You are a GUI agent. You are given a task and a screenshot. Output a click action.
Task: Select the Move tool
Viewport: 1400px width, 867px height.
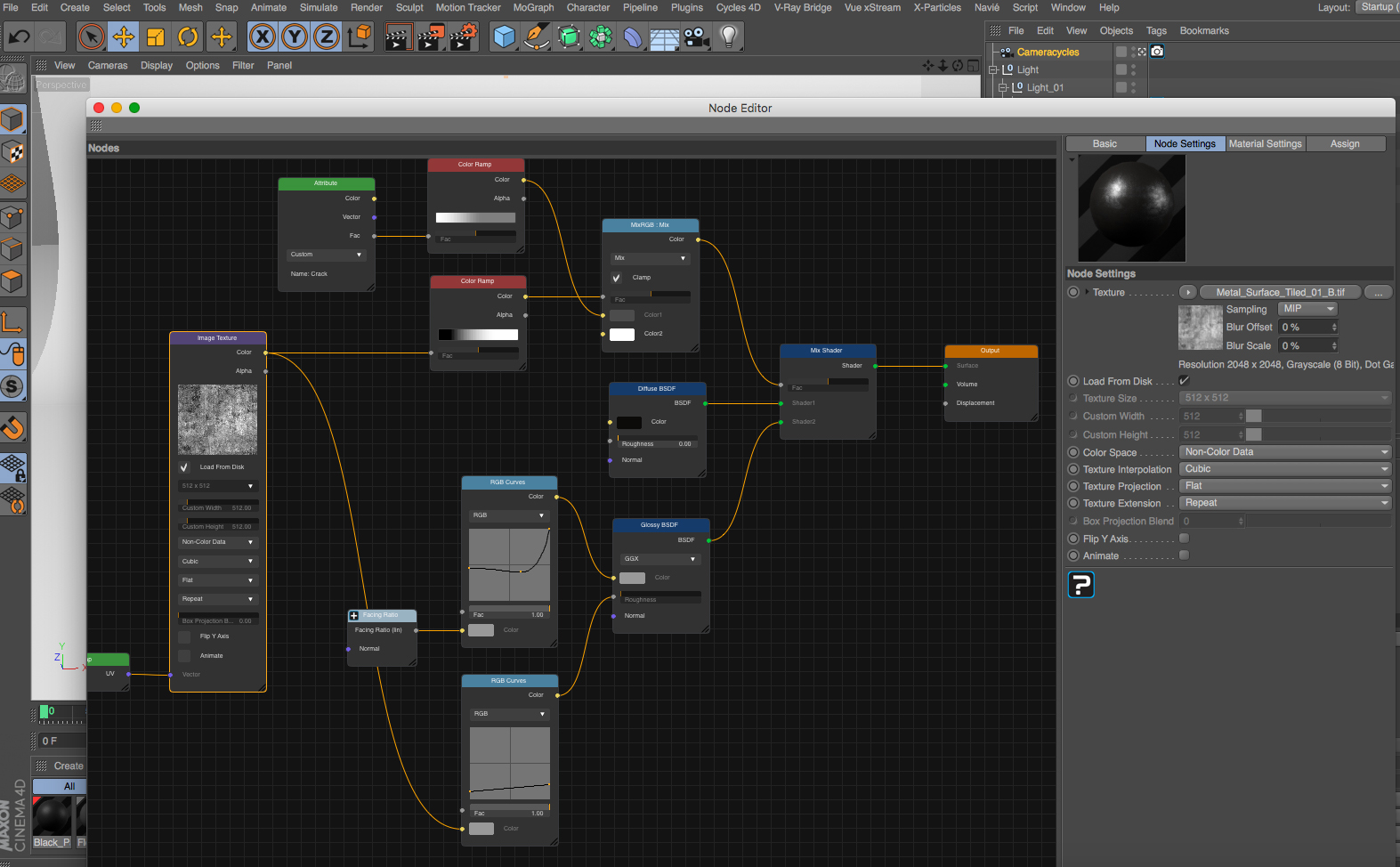[x=123, y=37]
